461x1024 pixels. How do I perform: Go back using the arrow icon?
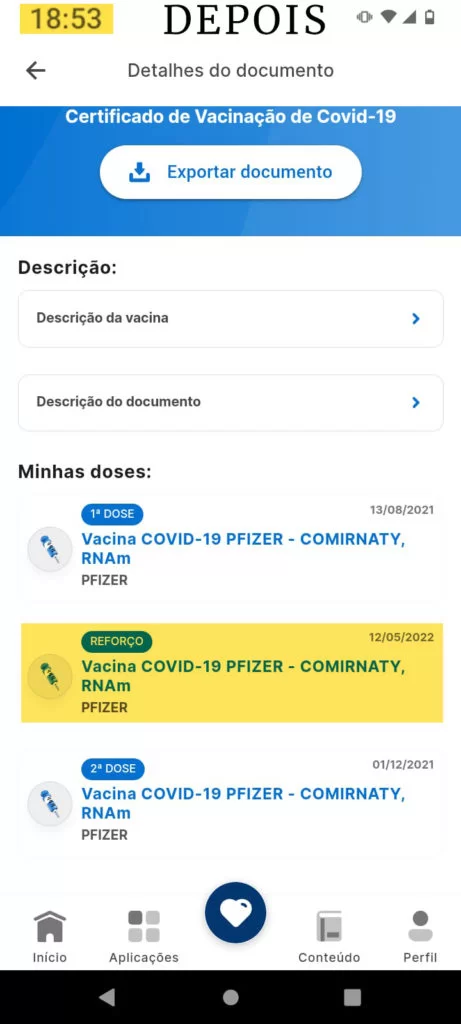(x=35, y=71)
